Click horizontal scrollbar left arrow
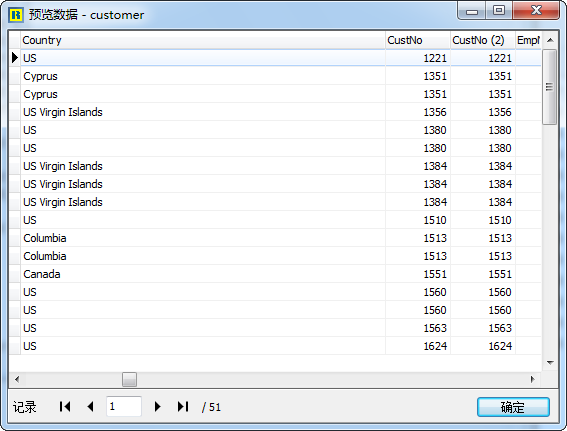Image resolution: width=567 pixels, height=431 pixels. (x=17, y=379)
